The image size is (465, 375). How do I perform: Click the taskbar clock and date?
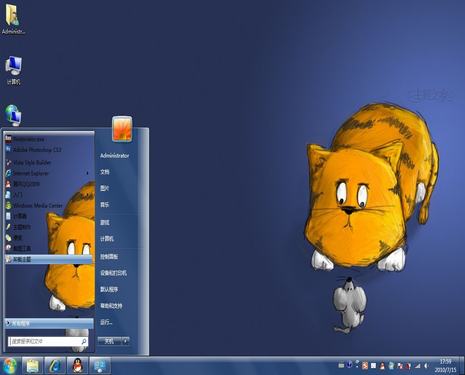pyautogui.click(x=445, y=366)
